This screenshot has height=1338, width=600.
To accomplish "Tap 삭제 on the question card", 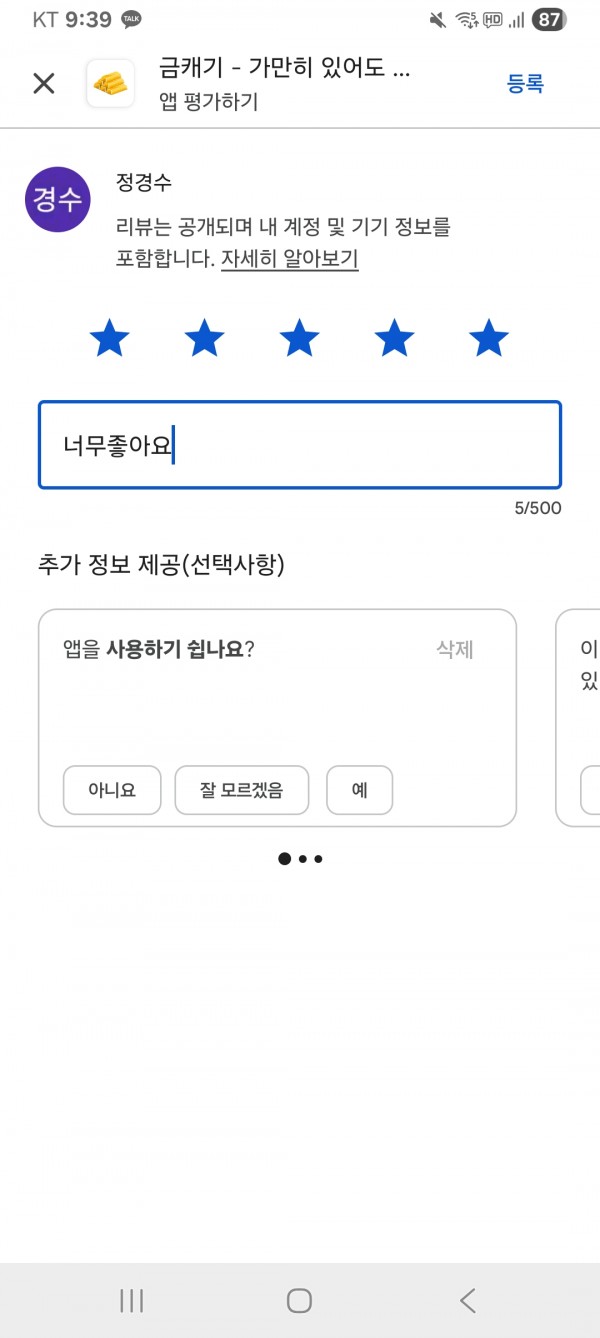I will click(455, 649).
